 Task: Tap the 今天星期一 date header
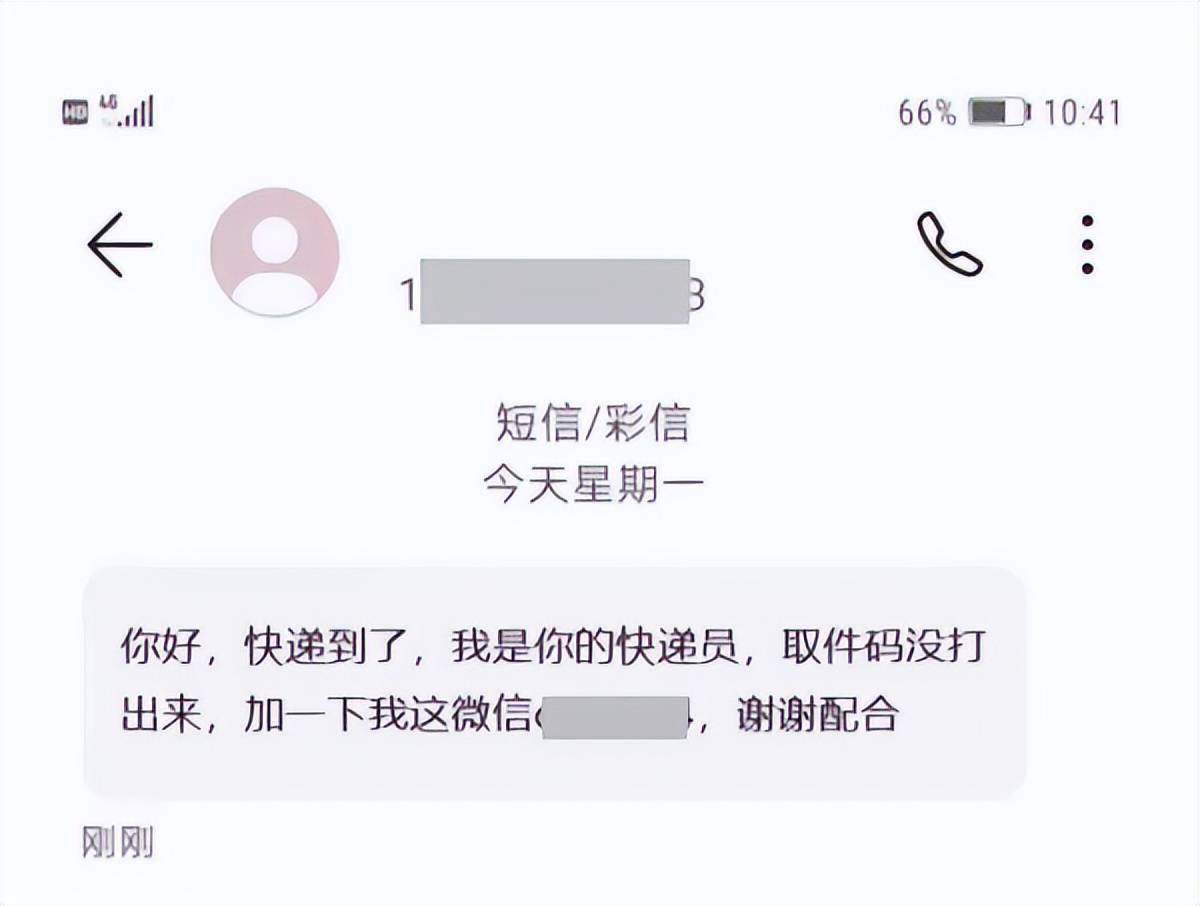point(593,485)
